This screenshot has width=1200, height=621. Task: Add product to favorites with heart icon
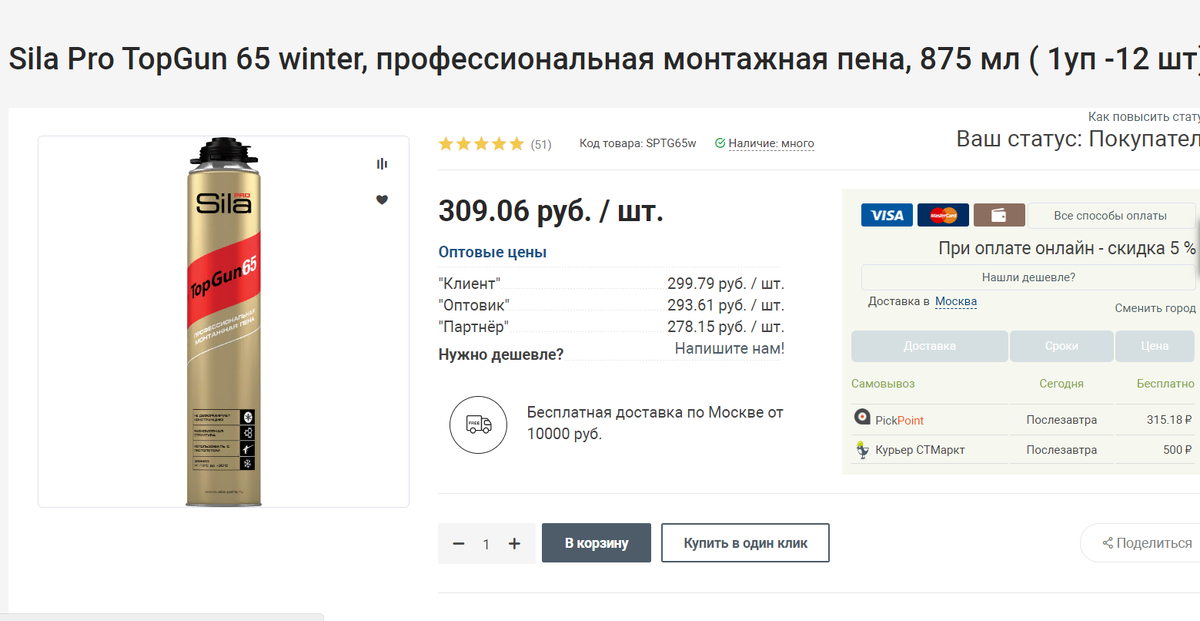[x=382, y=200]
